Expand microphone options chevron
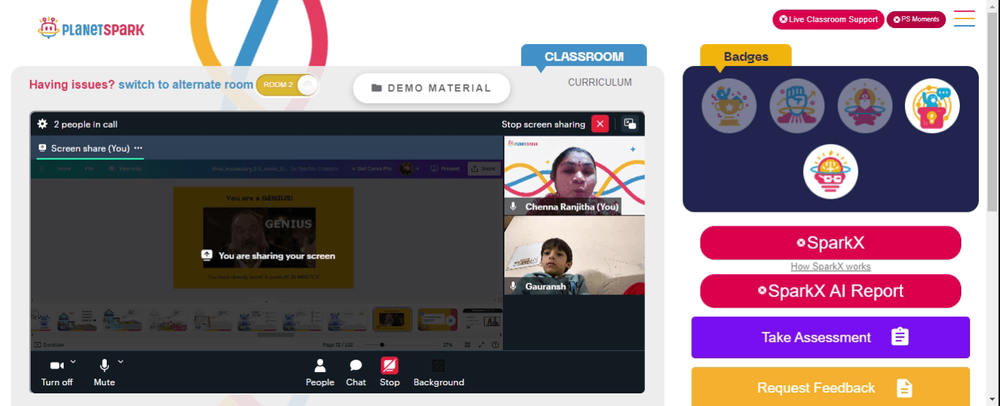Image resolution: width=1000 pixels, height=406 pixels. coord(121,361)
